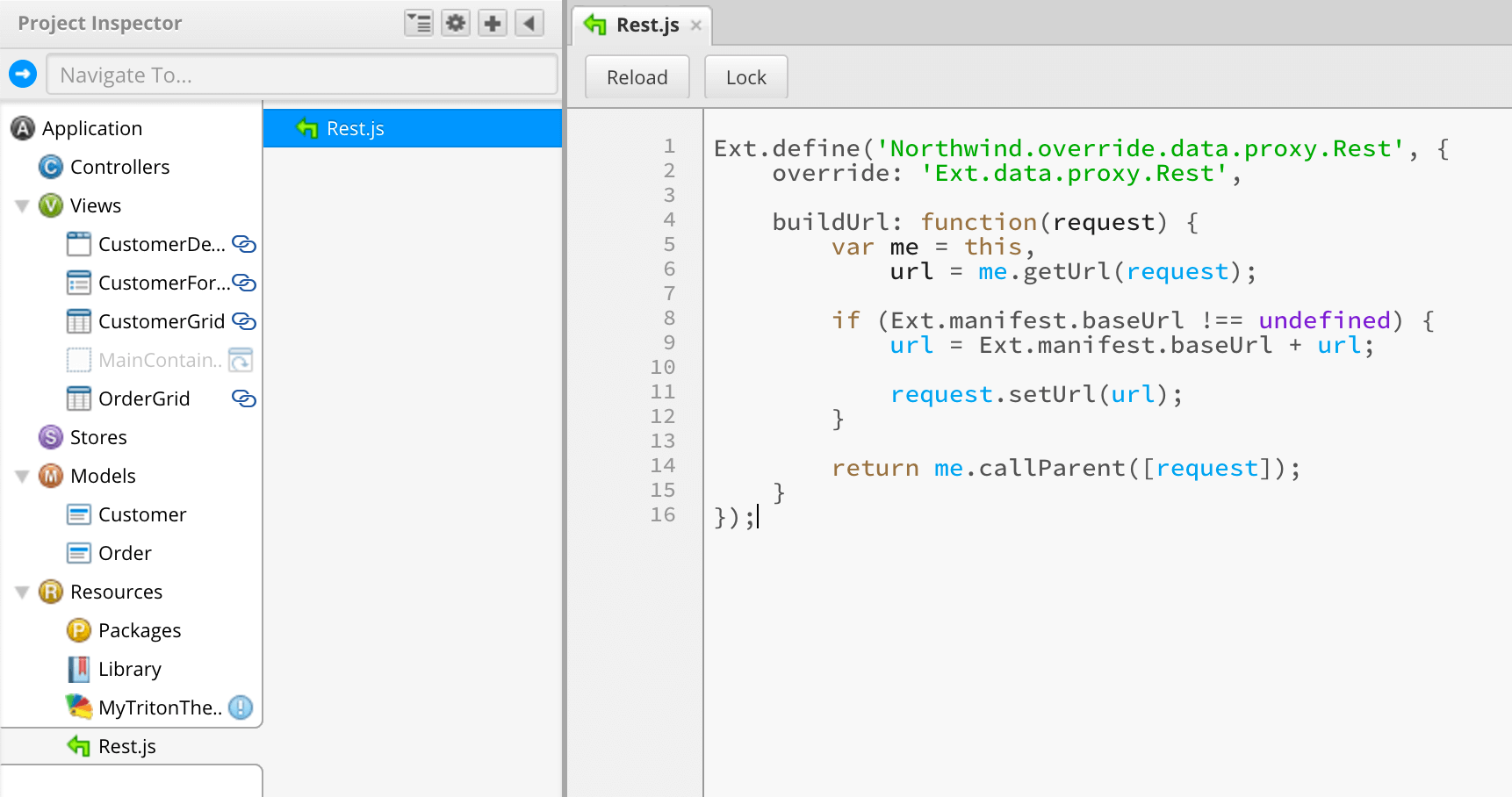Viewport: 1512px width, 797px height.
Task: Click the Reload button
Action: pyautogui.click(x=637, y=77)
